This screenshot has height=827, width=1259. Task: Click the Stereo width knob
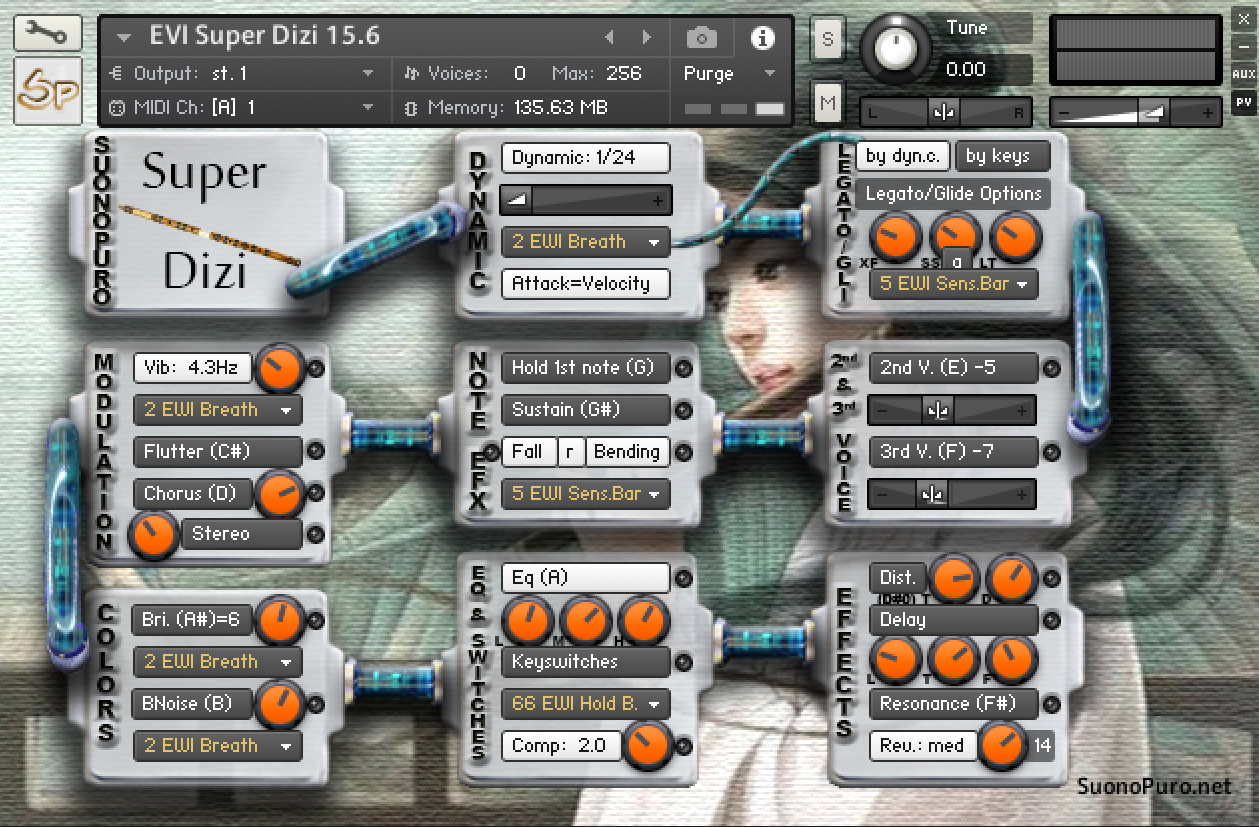153,535
